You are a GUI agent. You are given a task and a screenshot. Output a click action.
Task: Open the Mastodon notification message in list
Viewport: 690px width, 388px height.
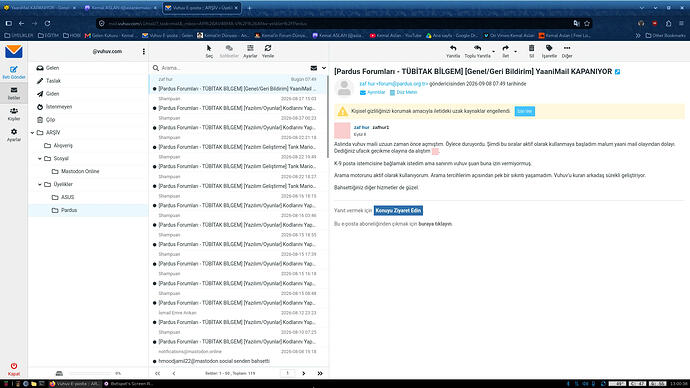point(239,356)
